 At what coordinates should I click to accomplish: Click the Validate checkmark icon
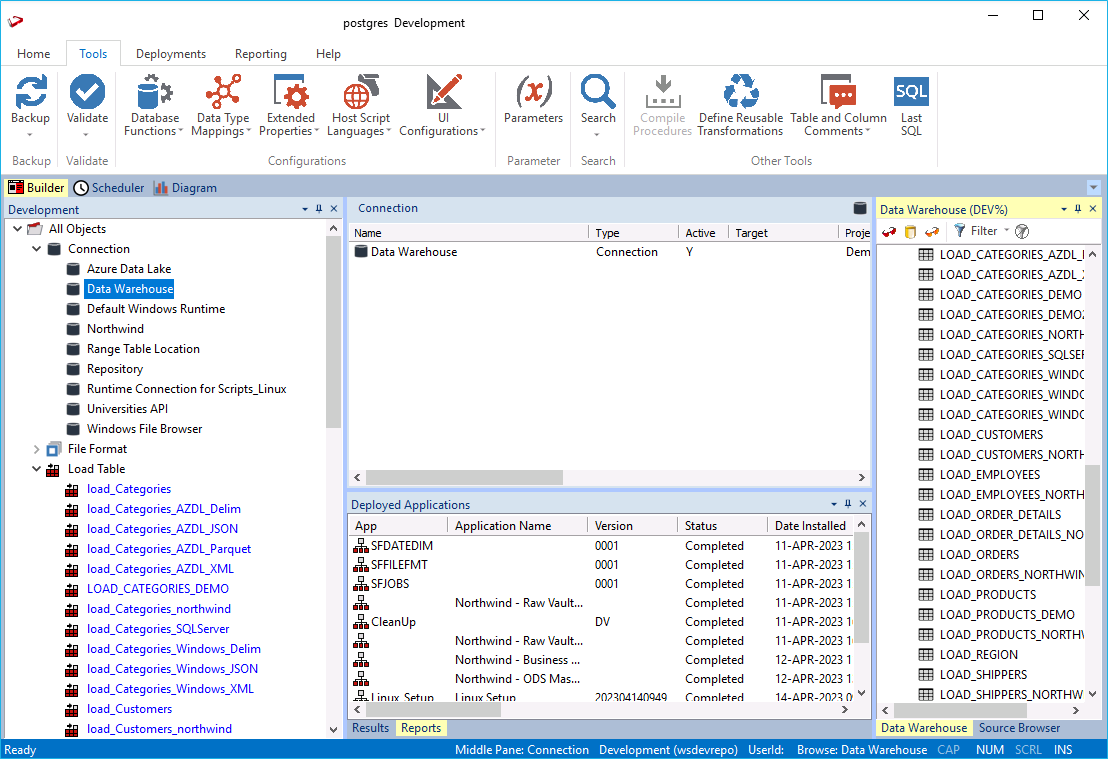[x=87, y=94]
